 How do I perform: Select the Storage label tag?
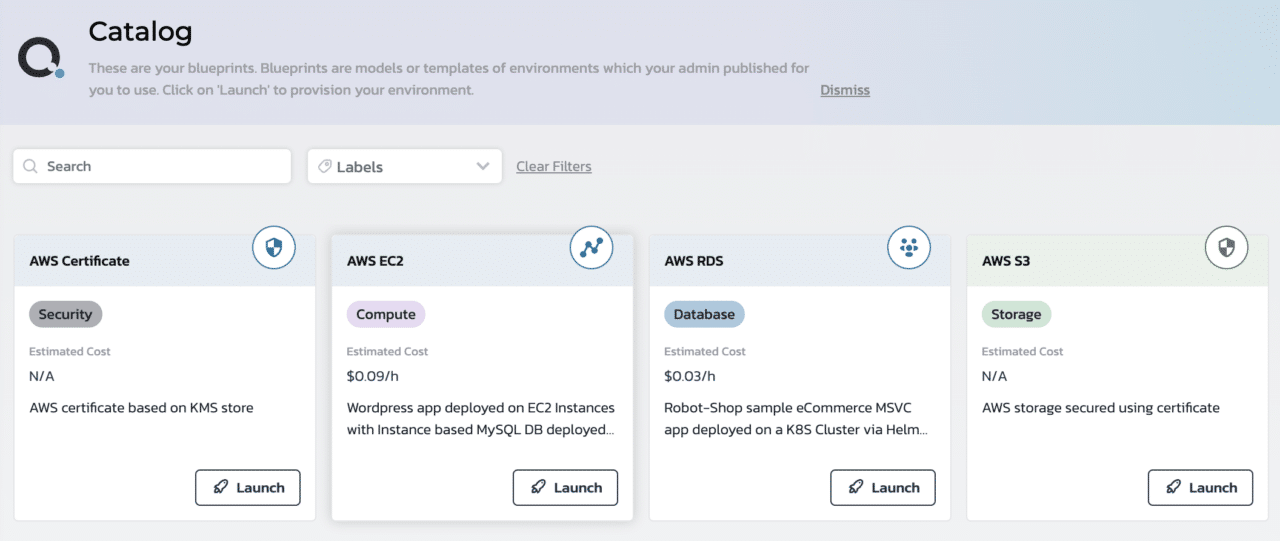(1016, 314)
